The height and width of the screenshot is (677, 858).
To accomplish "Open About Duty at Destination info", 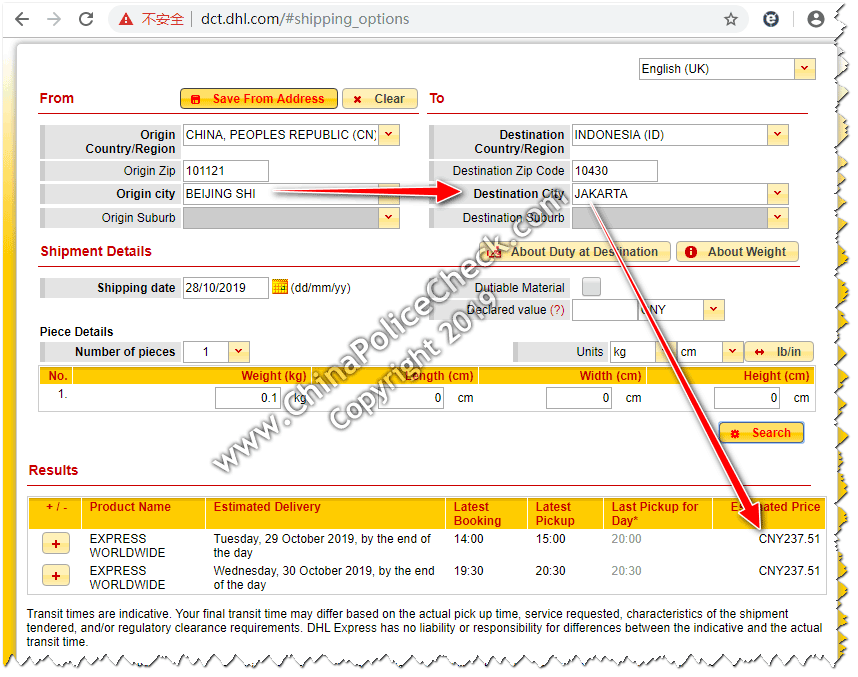I will point(575,252).
